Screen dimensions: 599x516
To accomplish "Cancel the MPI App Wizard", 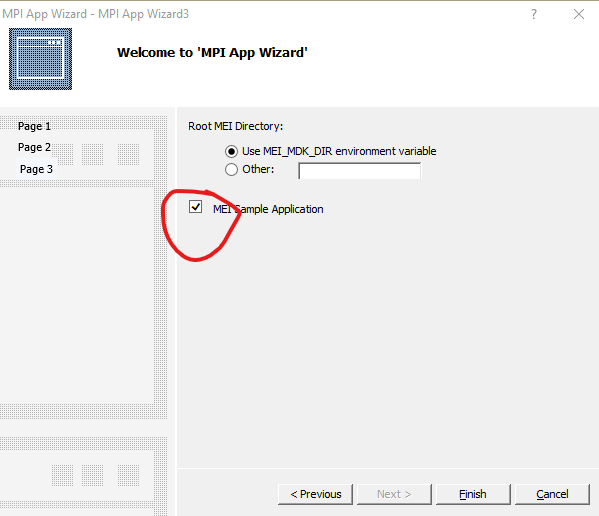I will [x=552, y=494].
